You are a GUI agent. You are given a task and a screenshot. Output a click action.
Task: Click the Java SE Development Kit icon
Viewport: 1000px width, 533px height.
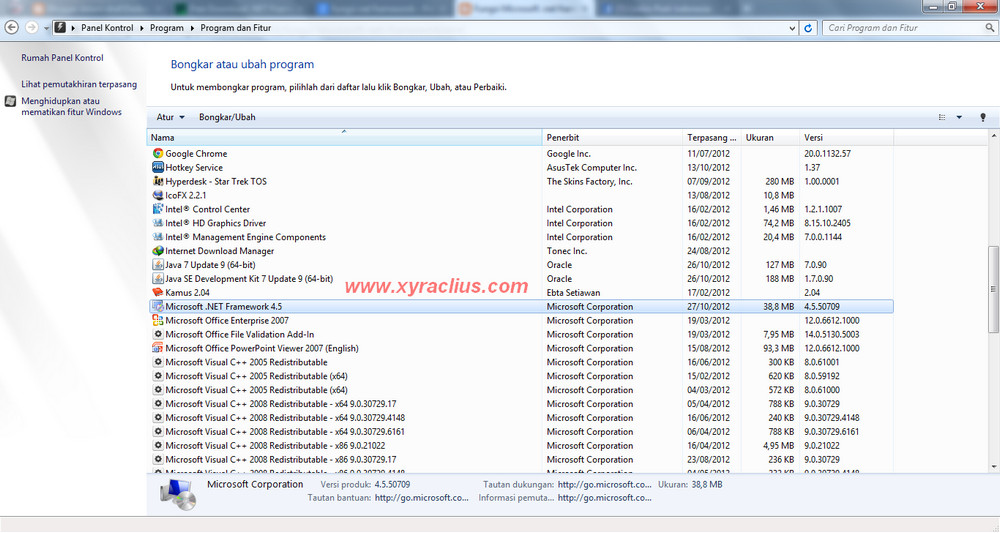158,279
